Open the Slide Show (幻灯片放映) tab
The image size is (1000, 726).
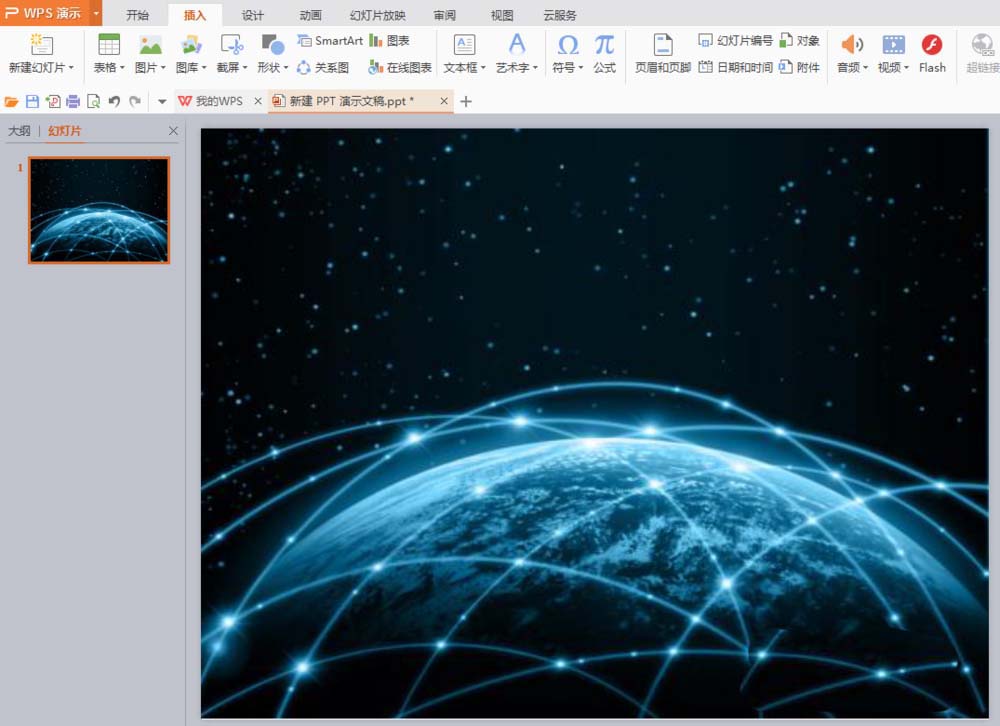(x=378, y=15)
